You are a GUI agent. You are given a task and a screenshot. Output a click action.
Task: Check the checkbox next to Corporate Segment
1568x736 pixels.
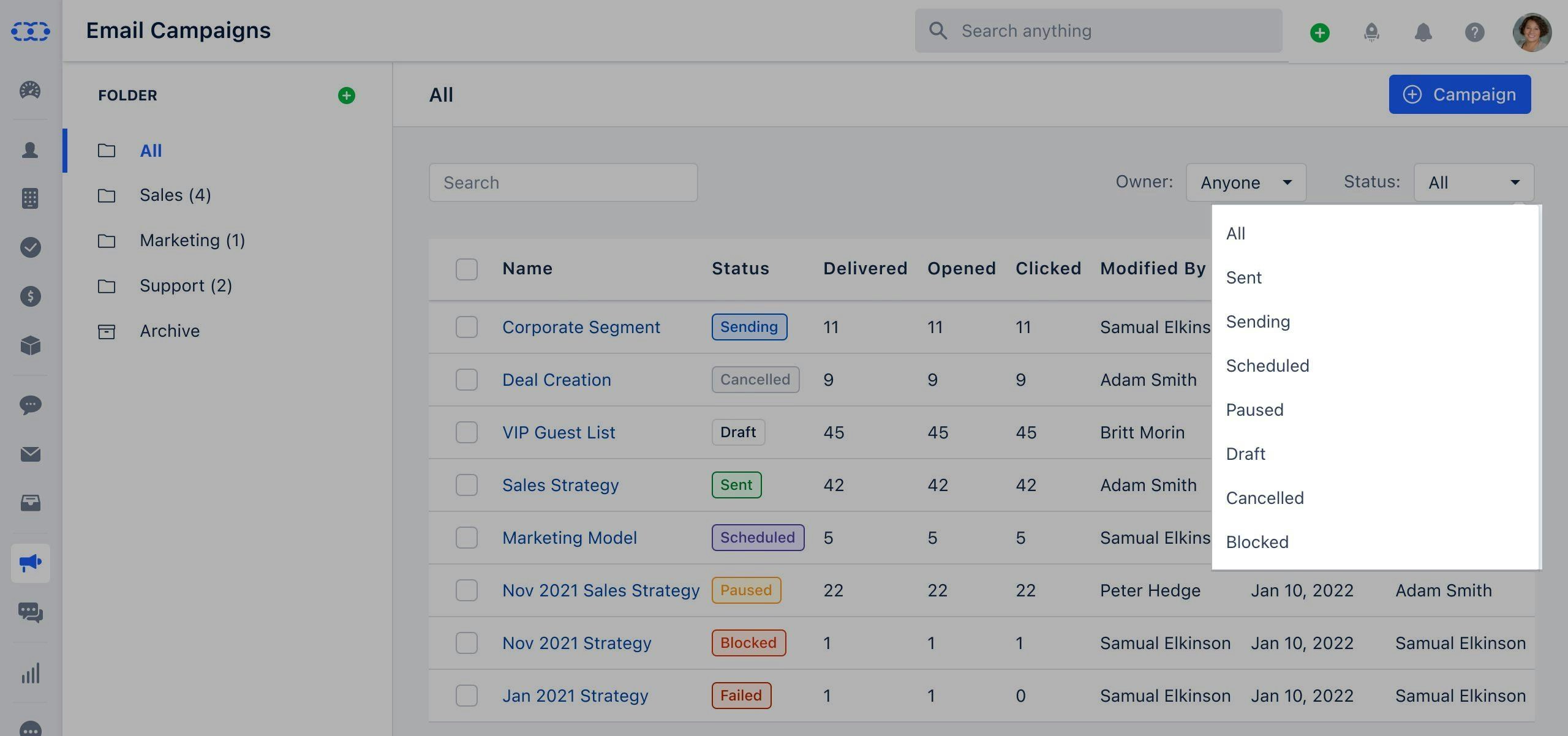coord(467,327)
